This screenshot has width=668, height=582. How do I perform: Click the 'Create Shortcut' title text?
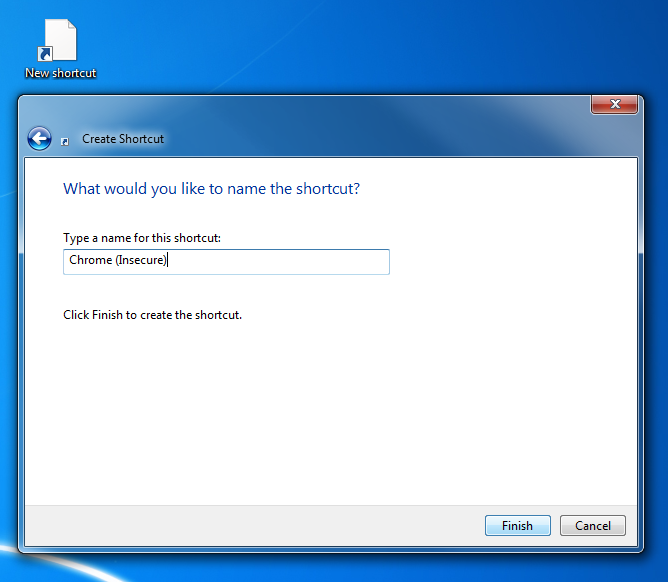pos(123,139)
